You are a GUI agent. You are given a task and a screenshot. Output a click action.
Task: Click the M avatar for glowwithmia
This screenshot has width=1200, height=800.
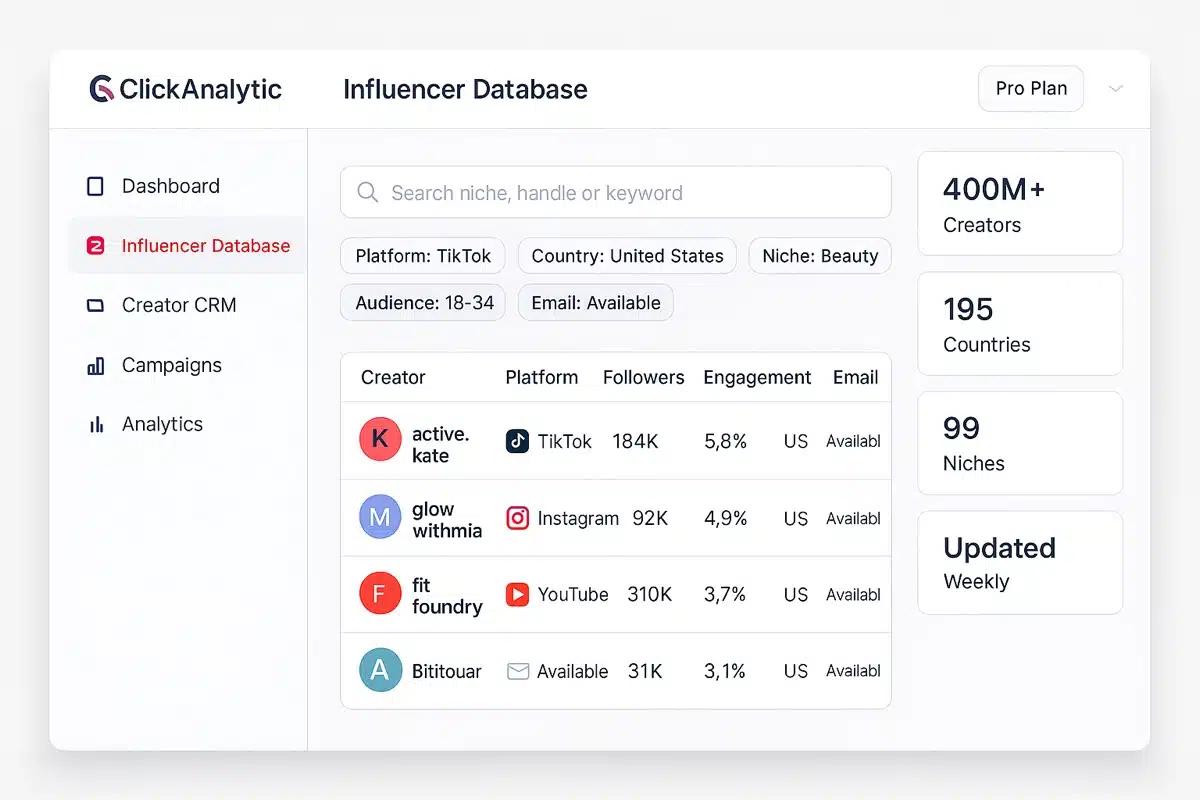[x=380, y=517]
